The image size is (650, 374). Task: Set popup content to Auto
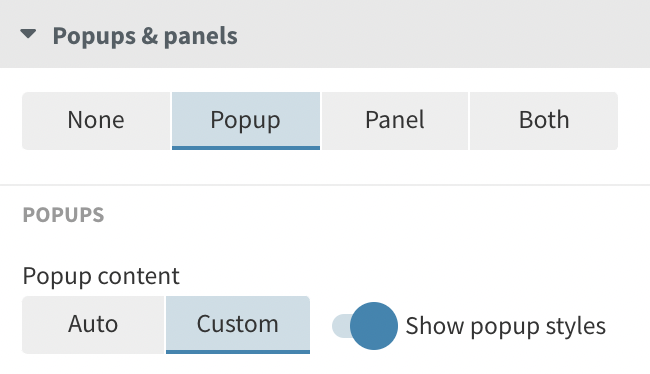coord(93,325)
